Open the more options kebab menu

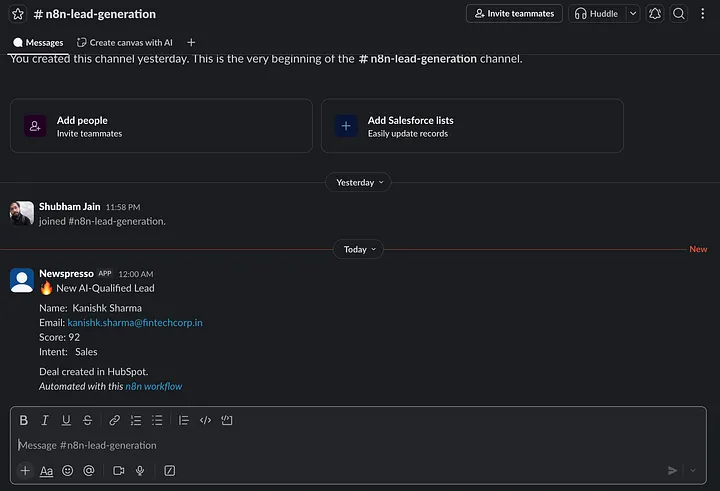tap(703, 14)
